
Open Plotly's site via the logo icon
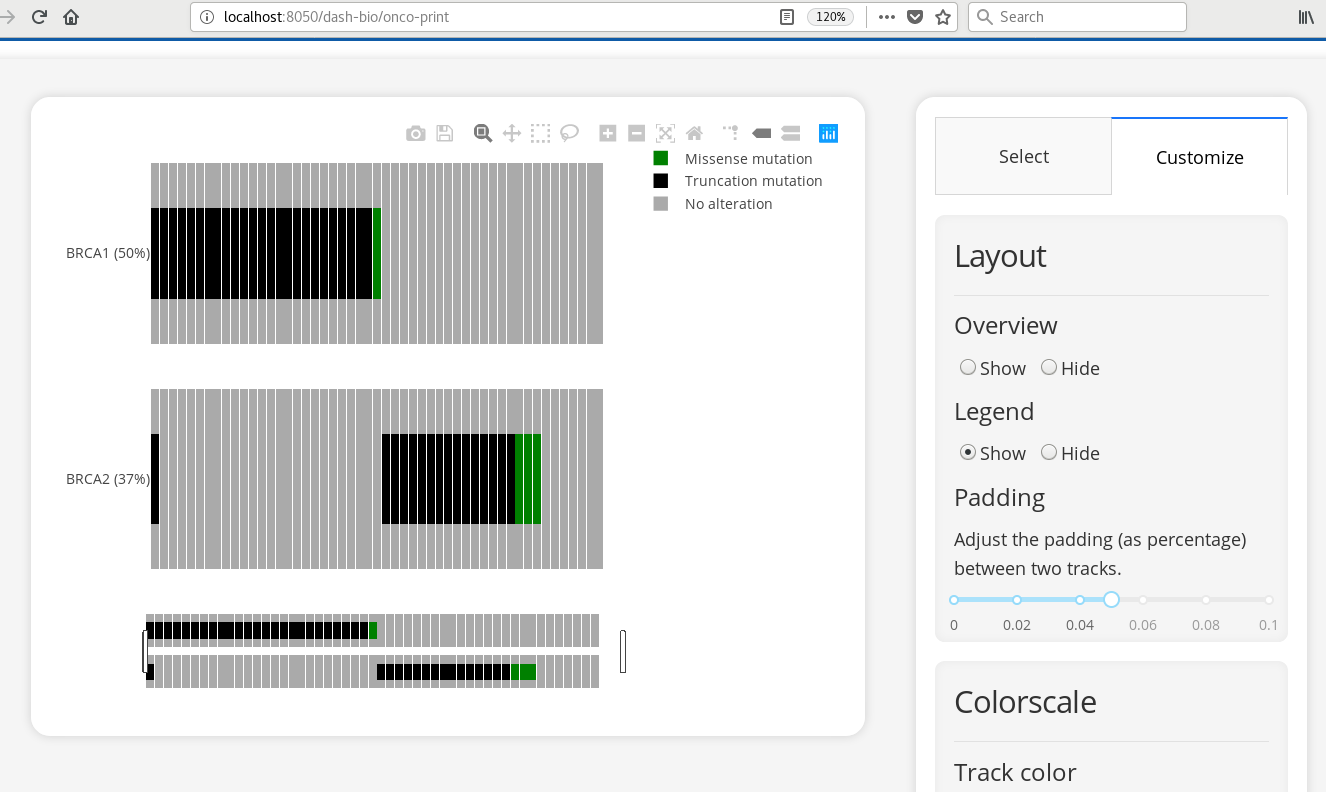coord(828,132)
